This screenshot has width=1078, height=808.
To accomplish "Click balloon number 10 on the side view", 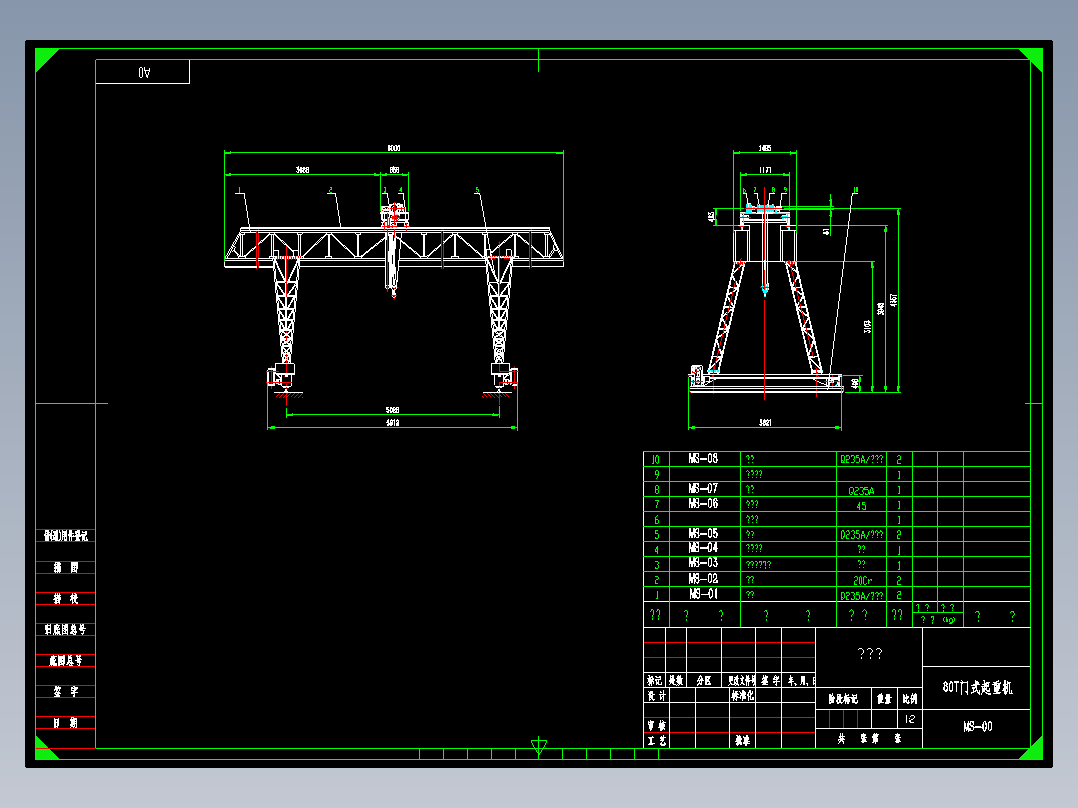I will coord(855,190).
